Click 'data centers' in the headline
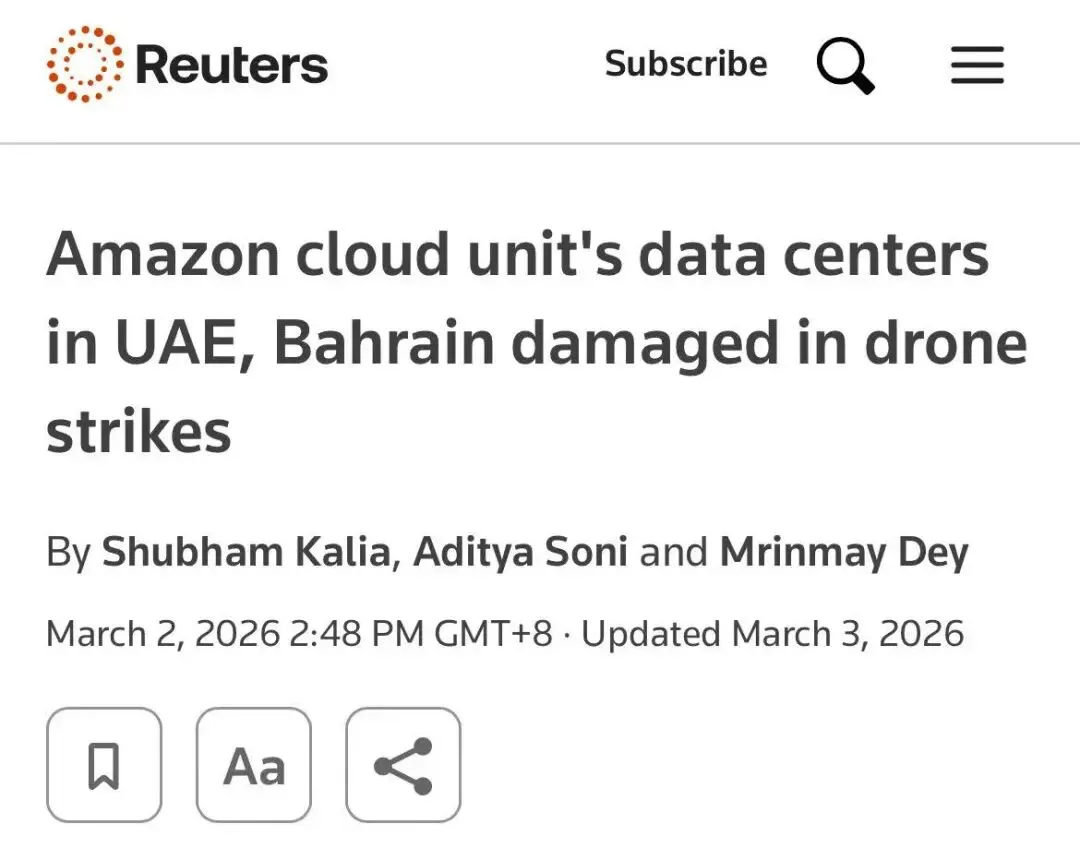This screenshot has height=860, width=1080. coord(812,255)
